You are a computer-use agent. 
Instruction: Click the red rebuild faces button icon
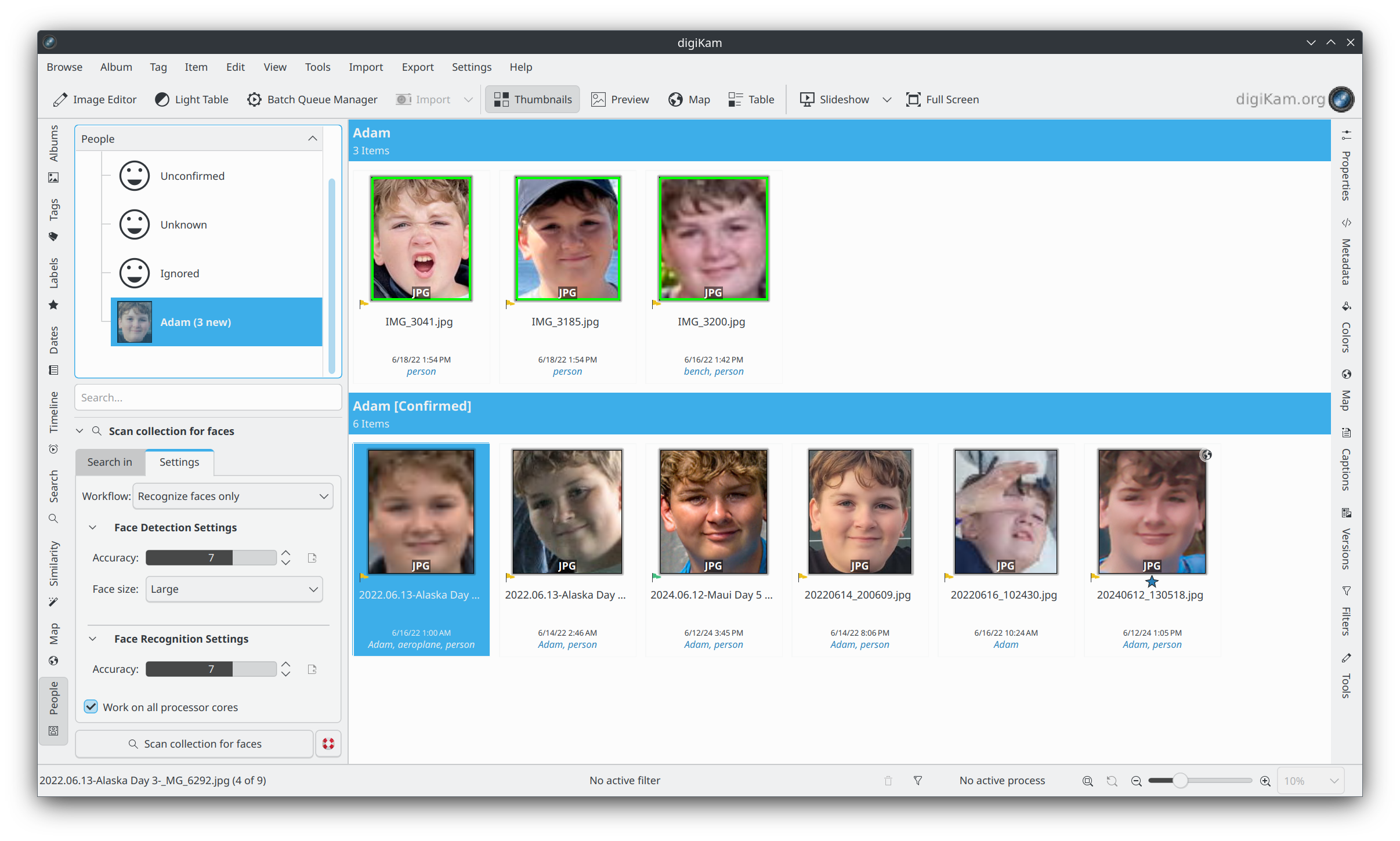click(x=328, y=744)
